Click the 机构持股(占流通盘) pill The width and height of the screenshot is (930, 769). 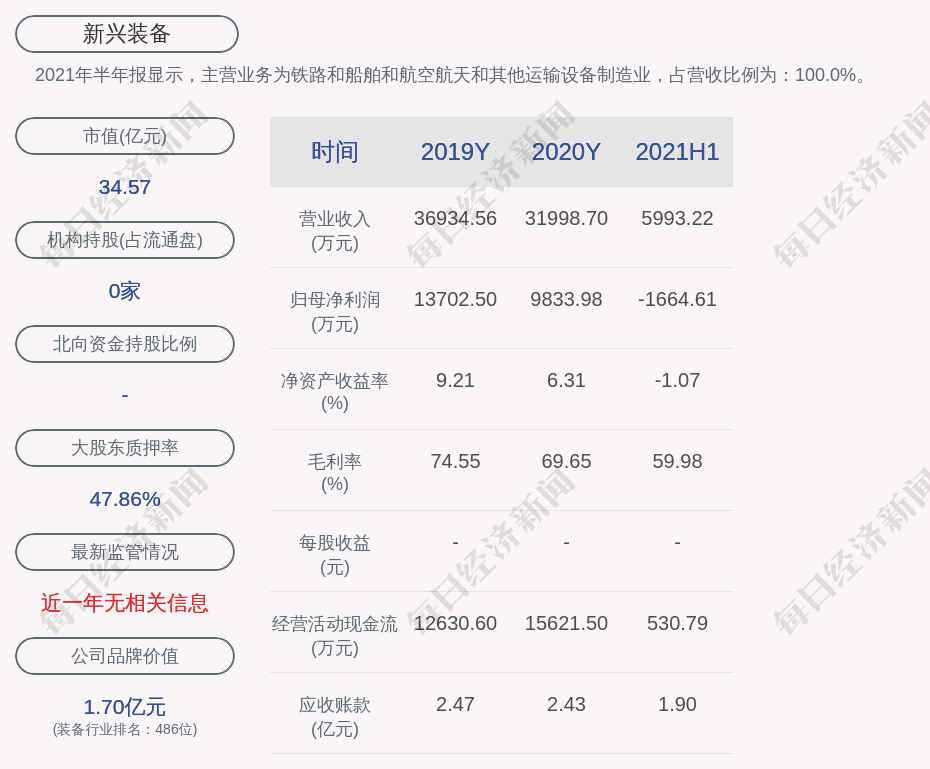pyautogui.click(x=125, y=240)
